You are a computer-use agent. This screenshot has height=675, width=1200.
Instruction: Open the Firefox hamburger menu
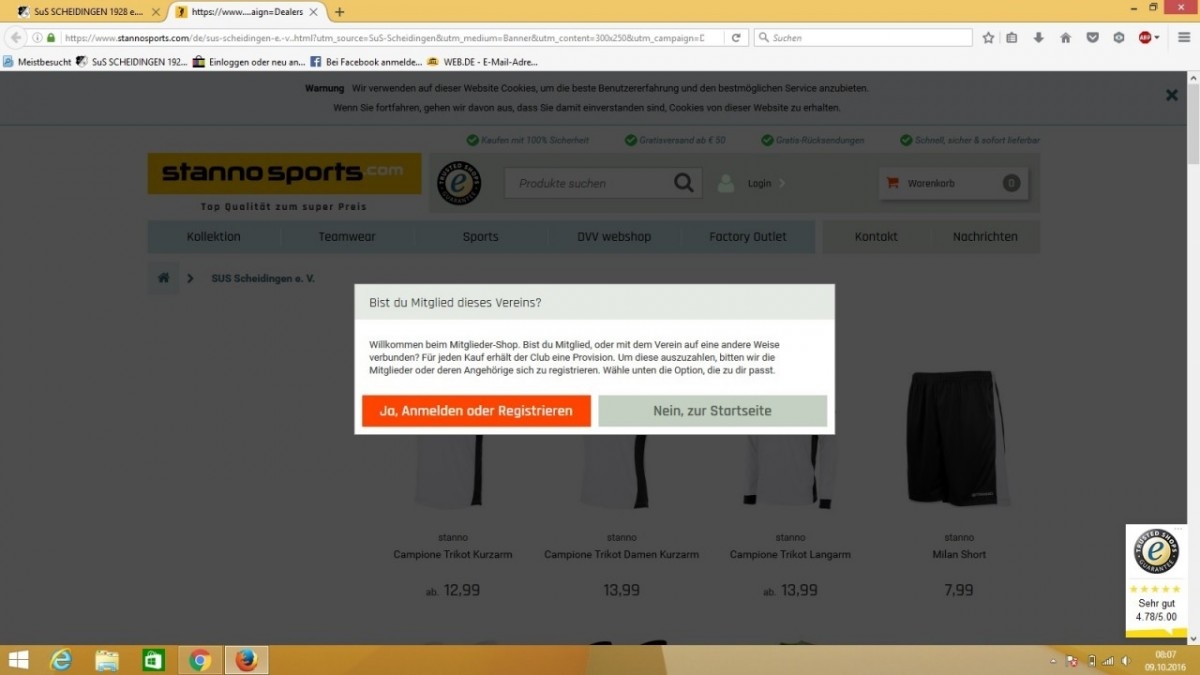click(x=1183, y=38)
